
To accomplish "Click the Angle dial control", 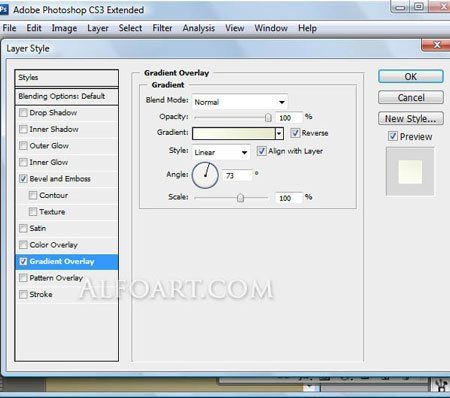I will click(205, 175).
